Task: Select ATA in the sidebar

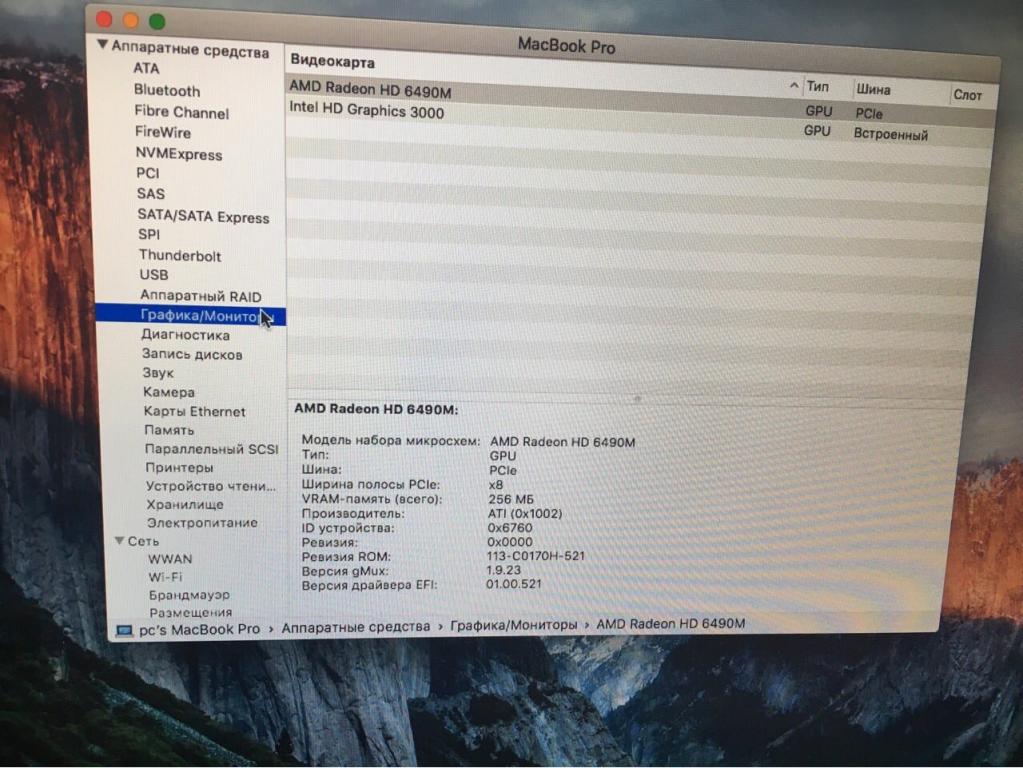Action: pyautogui.click(x=146, y=68)
